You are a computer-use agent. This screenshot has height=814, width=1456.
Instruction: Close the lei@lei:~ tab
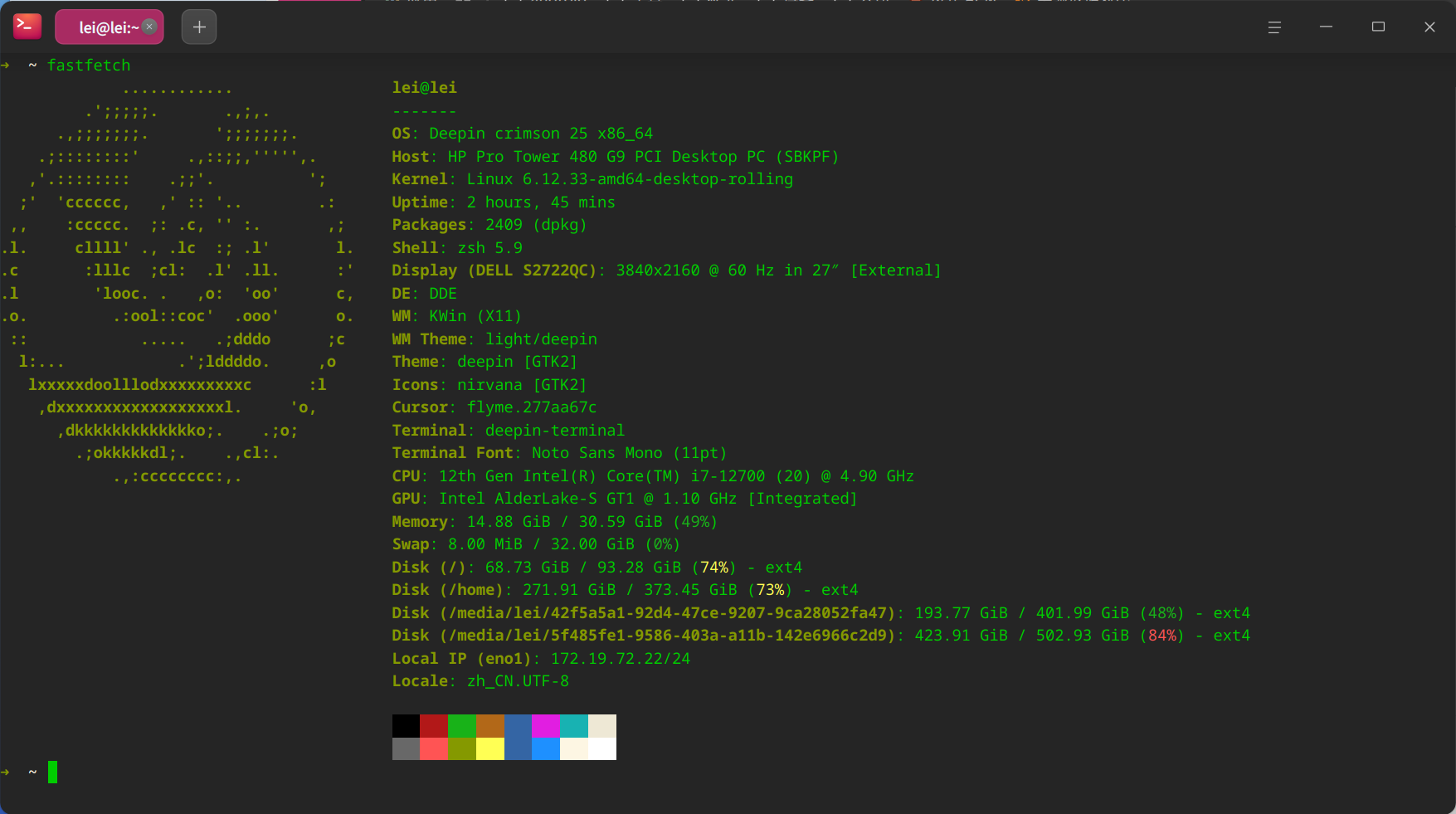(x=149, y=27)
